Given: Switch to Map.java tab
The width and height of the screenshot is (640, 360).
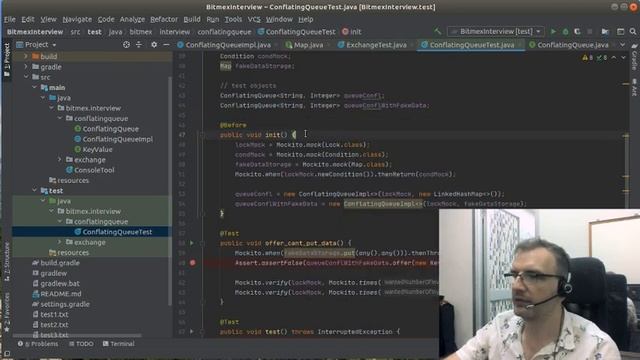Looking at the screenshot, I should click(305, 45).
